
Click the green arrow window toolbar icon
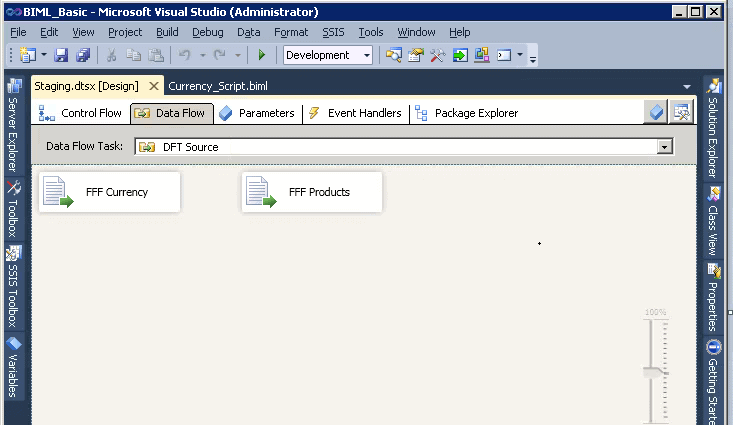460,55
